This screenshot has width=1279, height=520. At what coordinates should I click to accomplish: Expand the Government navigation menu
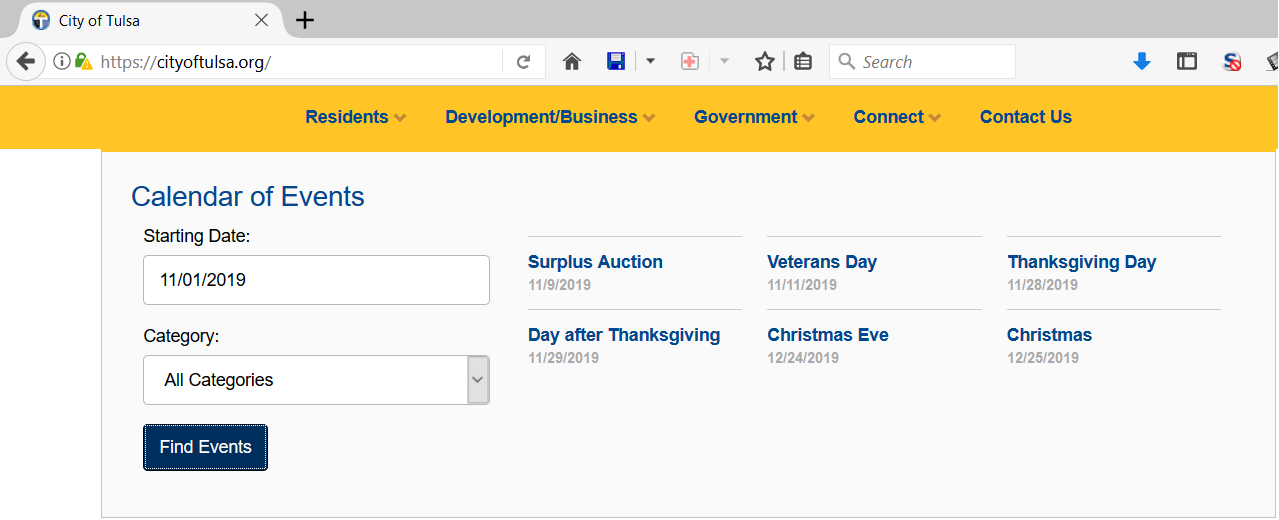[755, 117]
